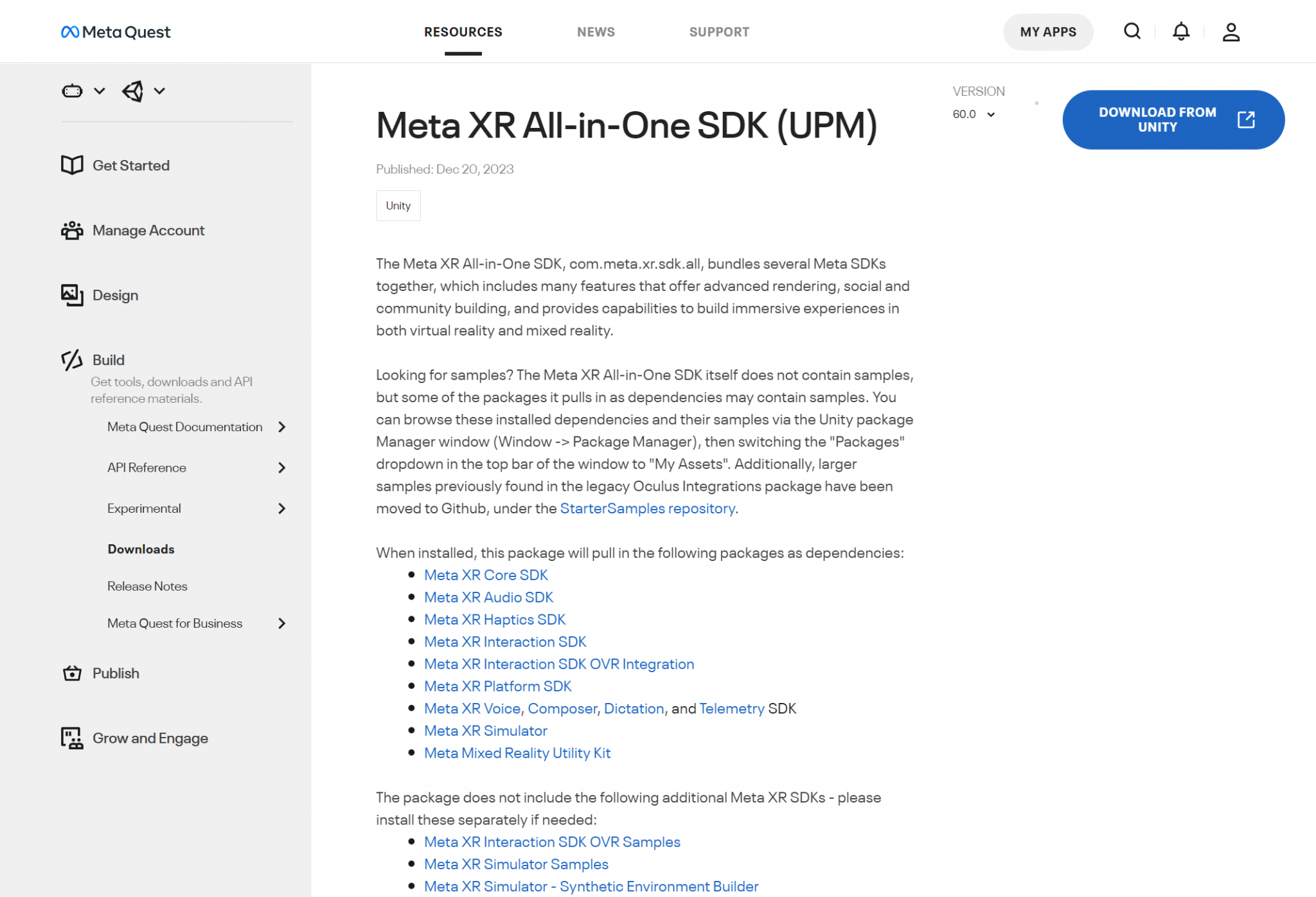Open the Publish section

116,673
